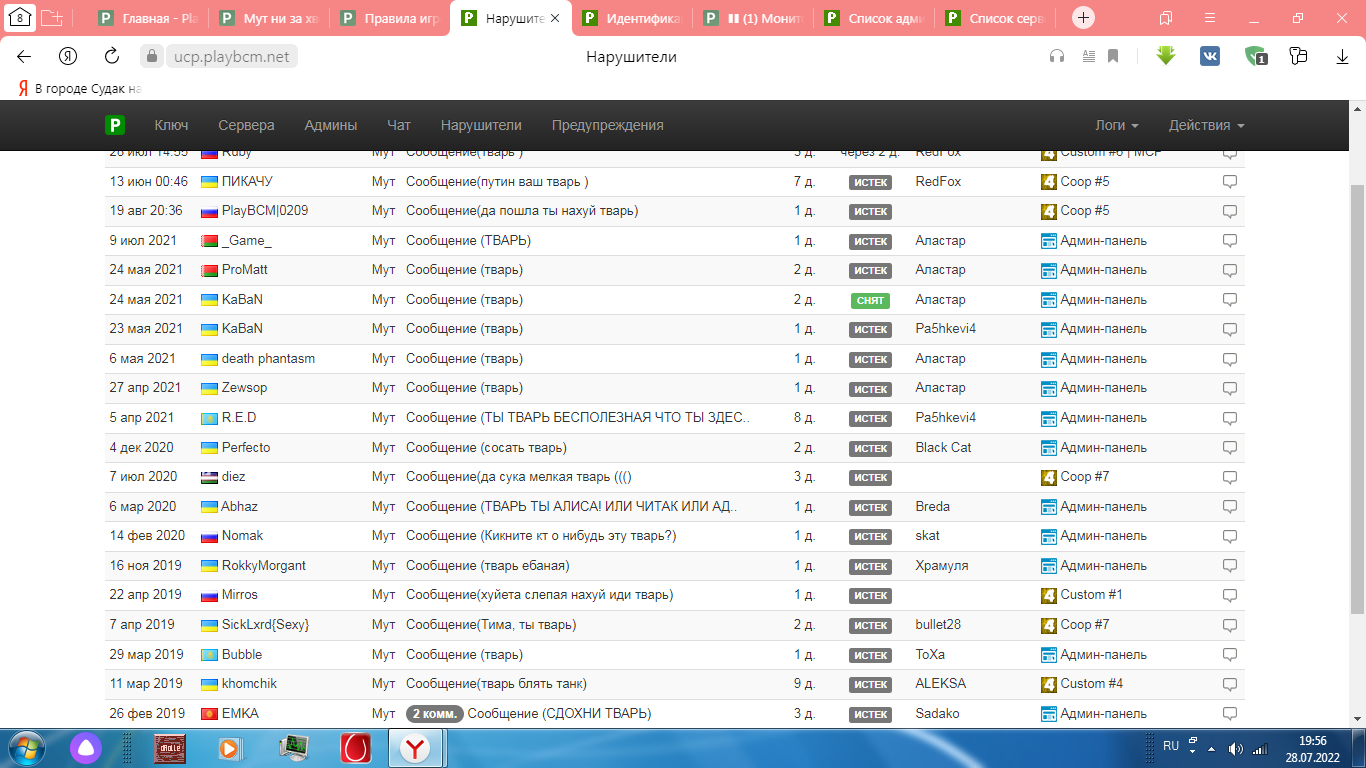Bookmark the page with the bookmark icon
Image resolution: width=1366 pixels, height=768 pixels.
click(1113, 57)
